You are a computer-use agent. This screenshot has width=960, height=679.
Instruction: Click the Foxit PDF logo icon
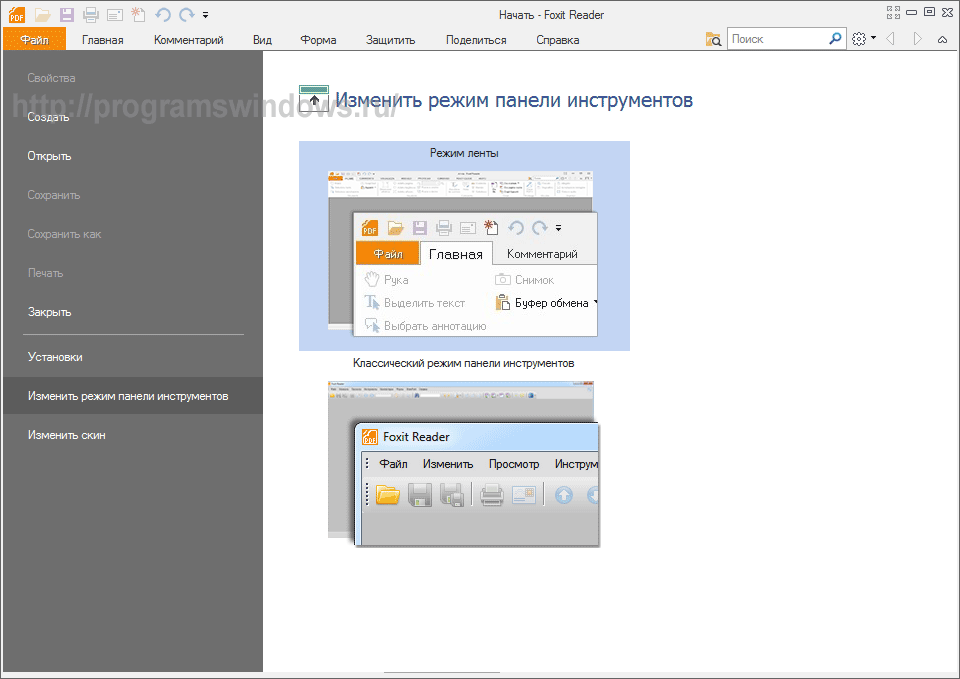(x=17, y=15)
